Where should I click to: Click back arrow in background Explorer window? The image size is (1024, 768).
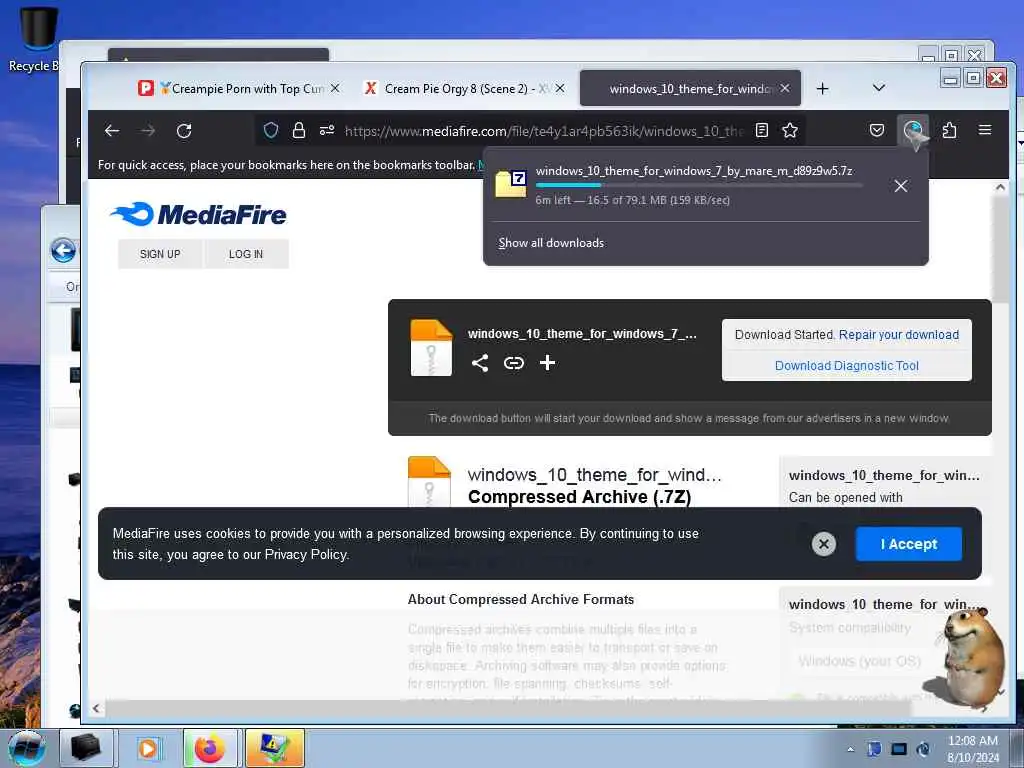click(x=63, y=250)
